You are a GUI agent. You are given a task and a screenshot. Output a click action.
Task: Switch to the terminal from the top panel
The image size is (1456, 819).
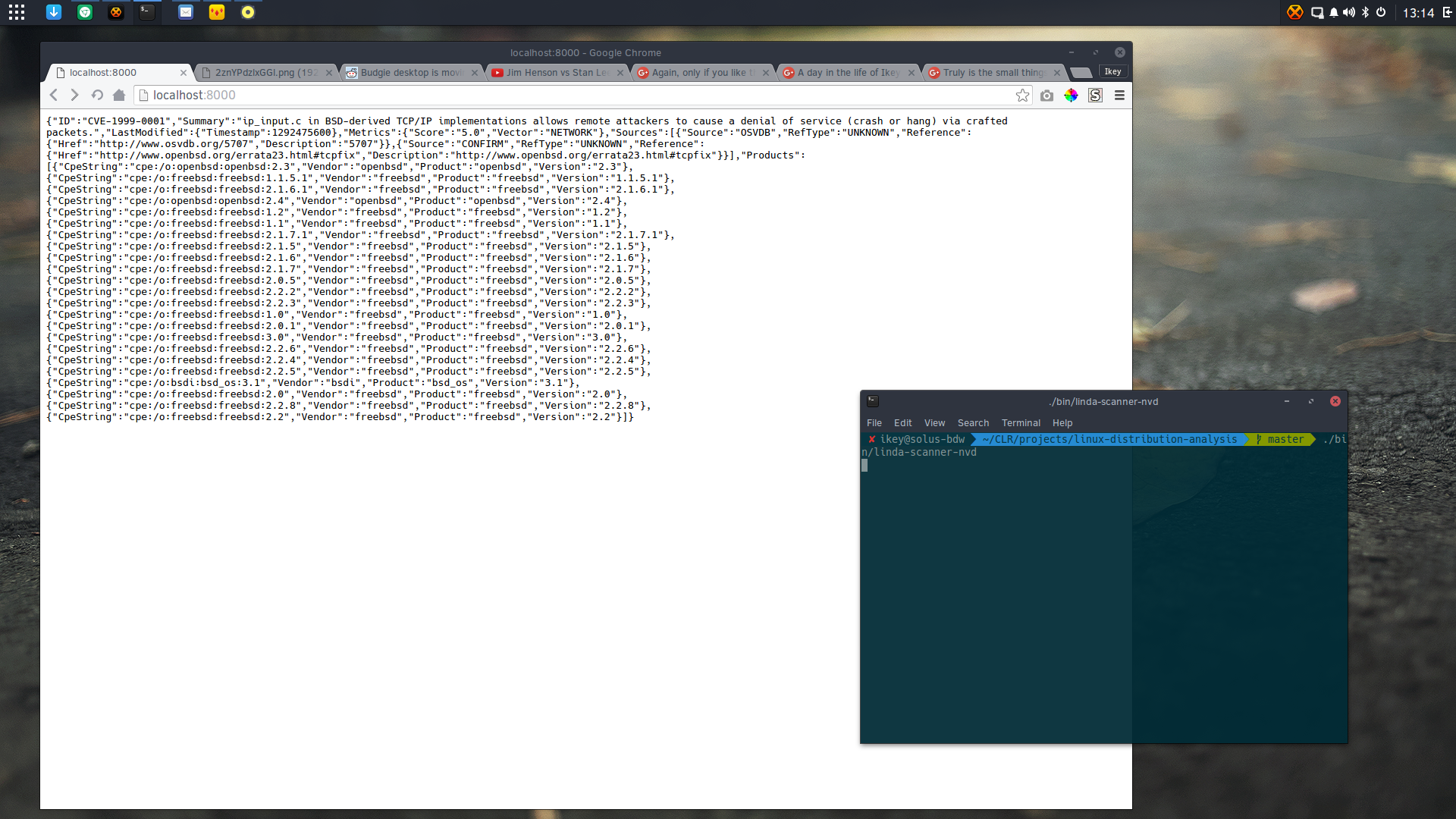[x=147, y=12]
